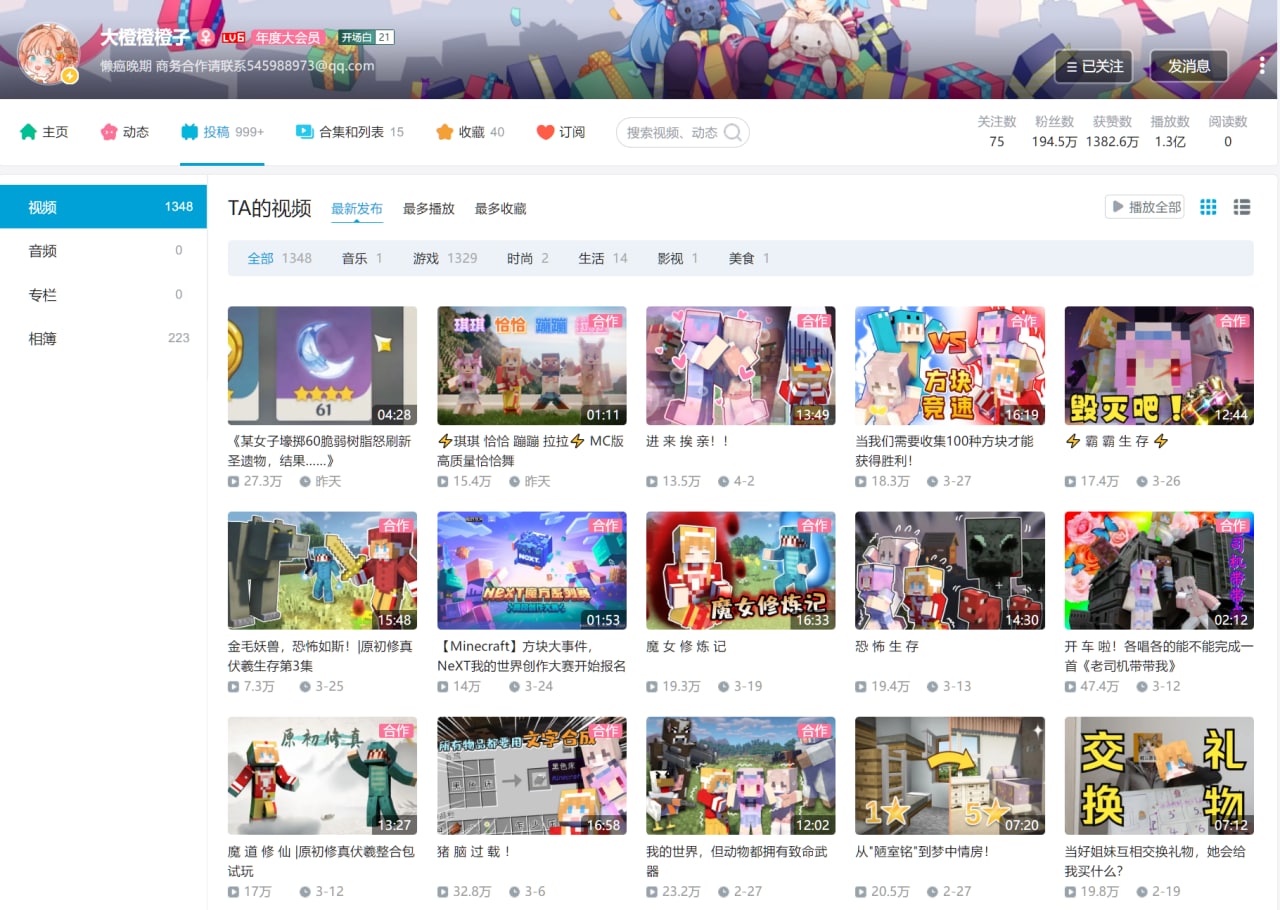Select 相簿 in left sidebar
This screenshot has height=910, width=1280.
click(42, 338)
